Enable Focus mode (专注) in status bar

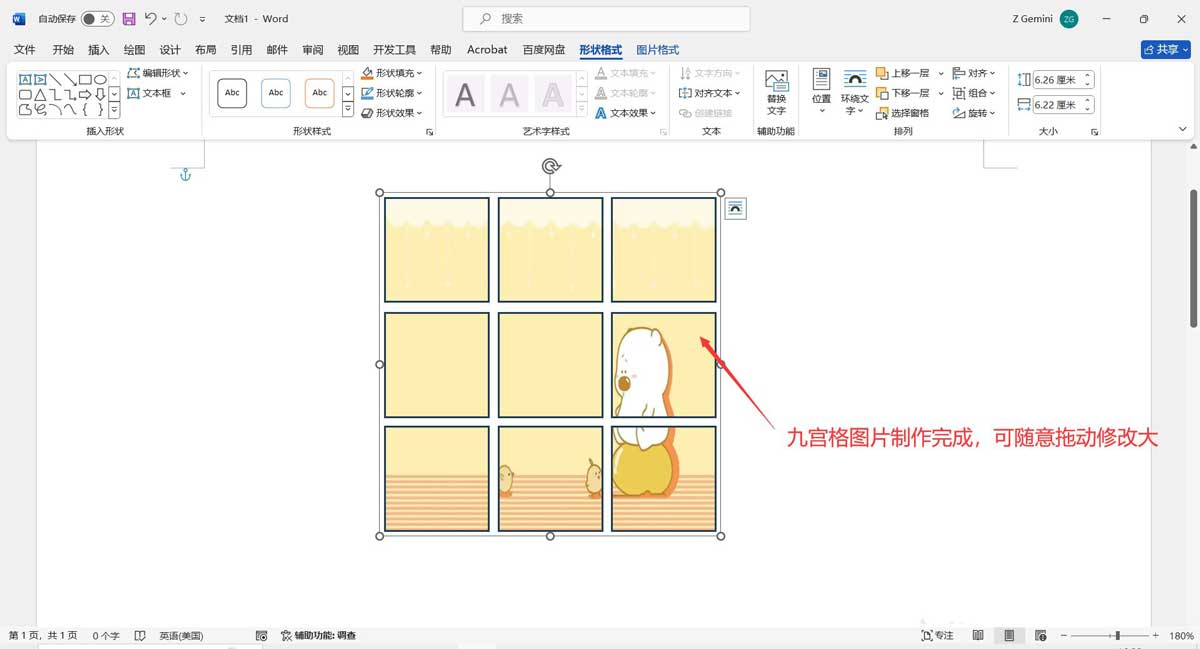point(938,634)
